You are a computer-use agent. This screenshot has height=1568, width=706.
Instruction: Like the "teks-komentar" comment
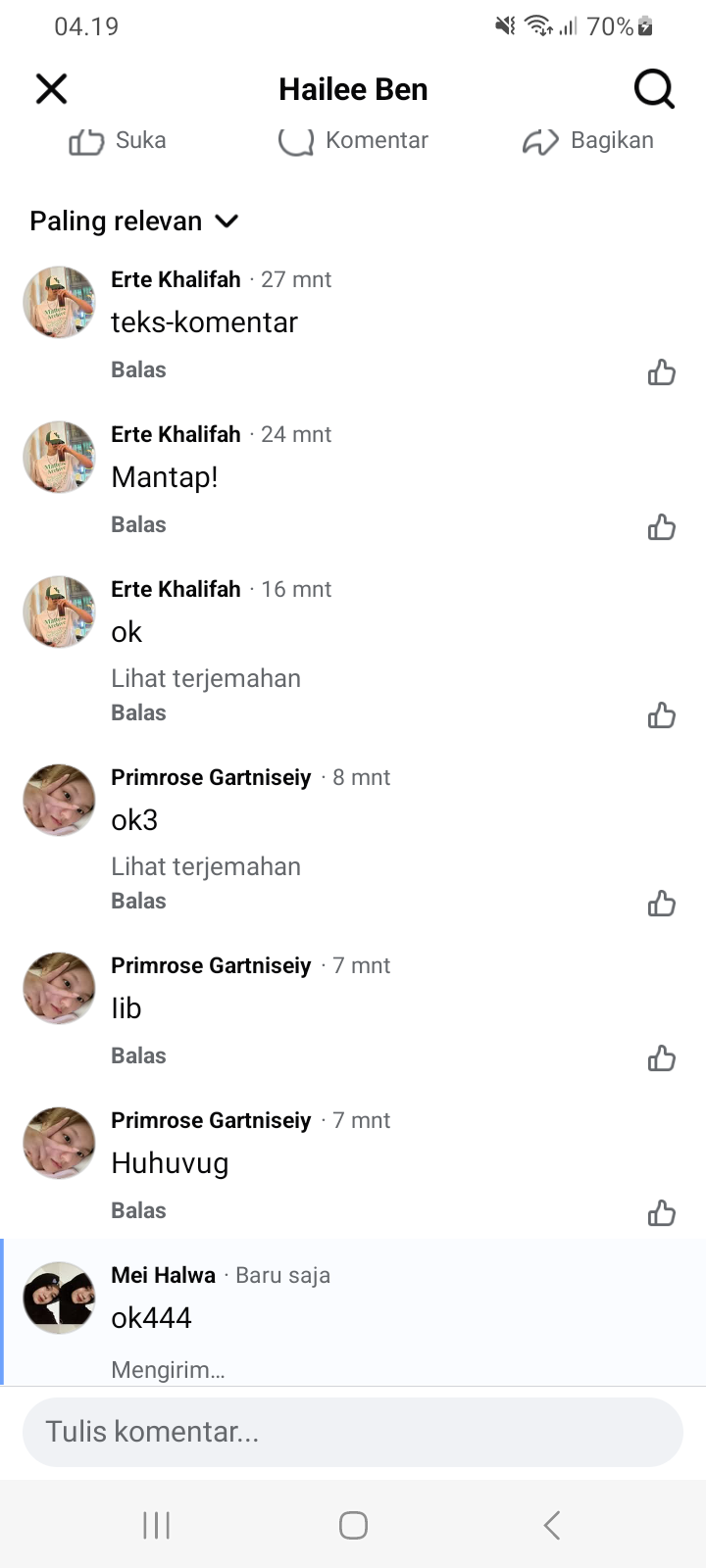coord(662,372)
